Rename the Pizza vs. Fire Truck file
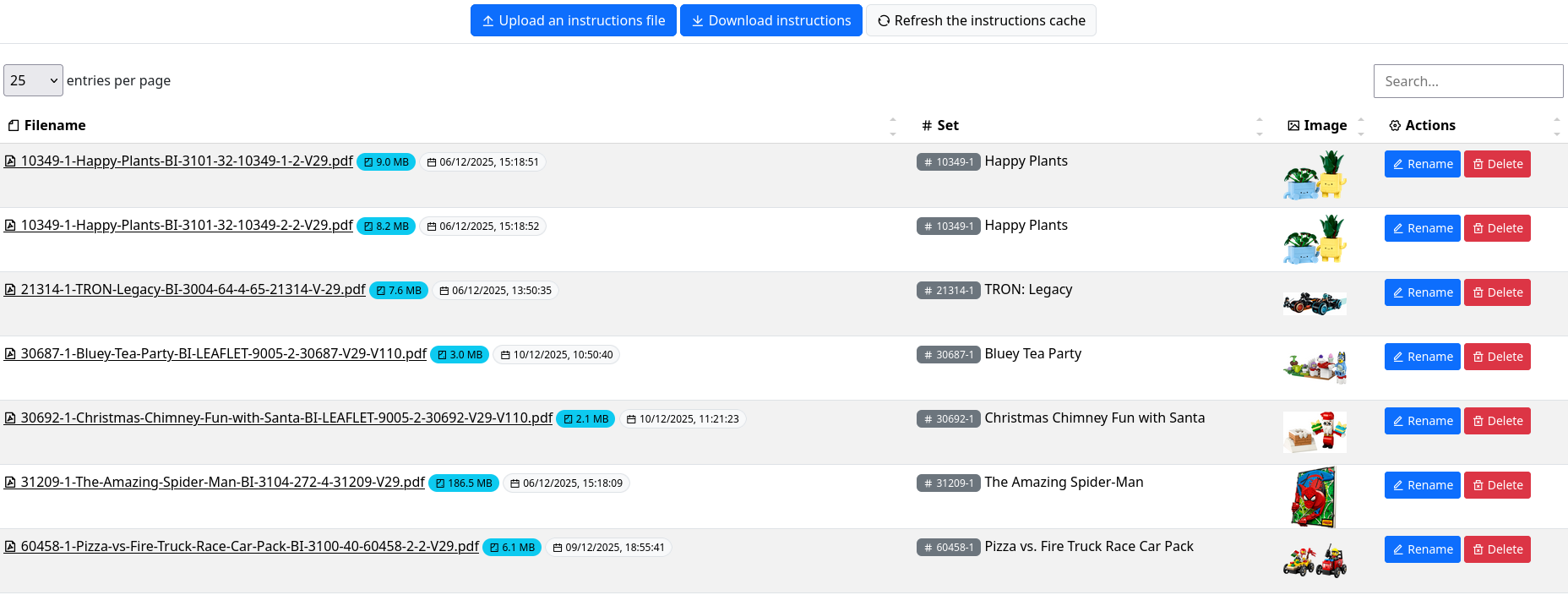This screenshot has height=595, width=1568. (1422, 549)
